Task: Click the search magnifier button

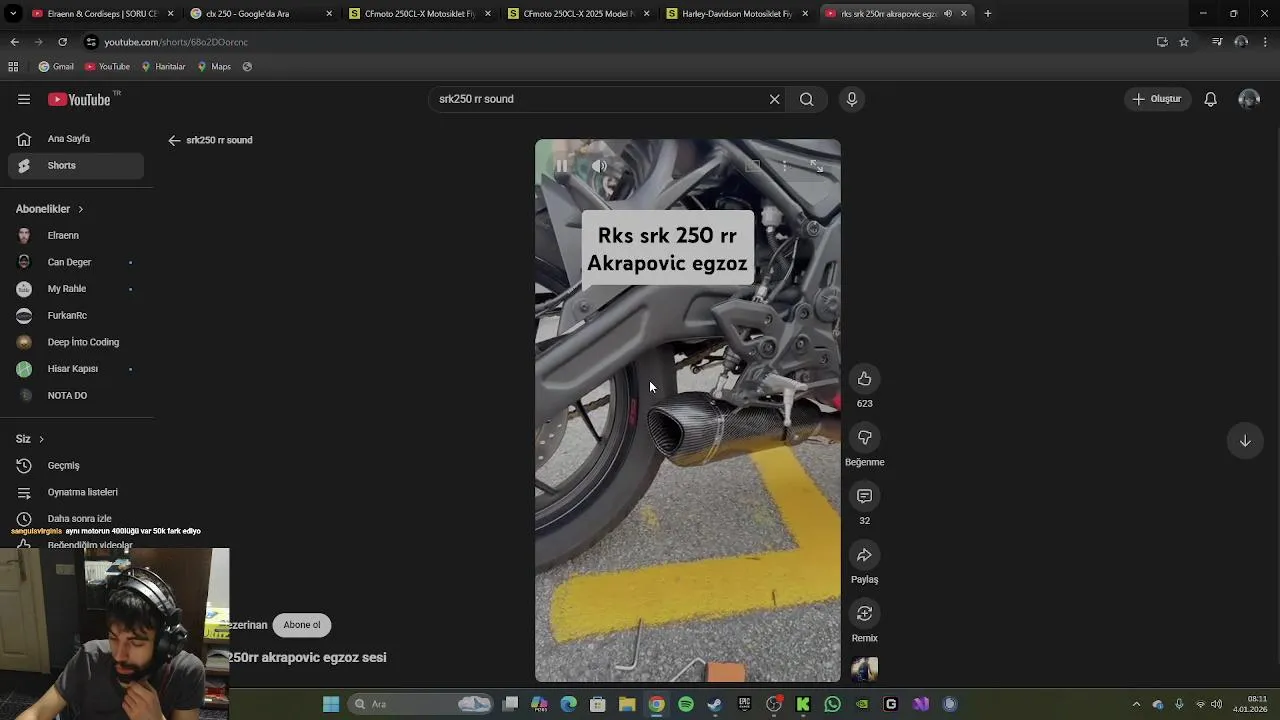Action: (x=806, y=99)
